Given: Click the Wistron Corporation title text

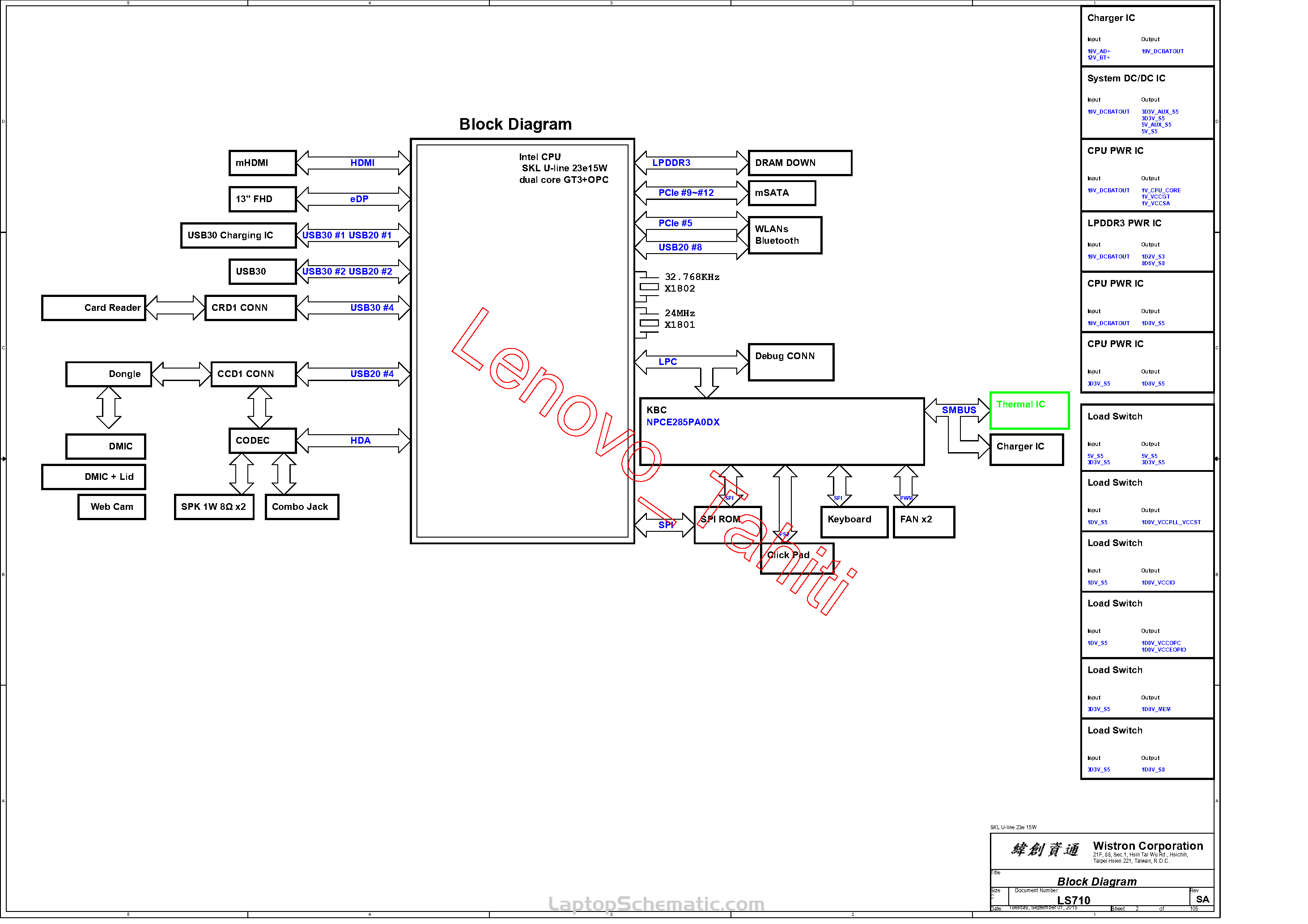Looking at the screenshot, I should click(x=1147, y=846).
